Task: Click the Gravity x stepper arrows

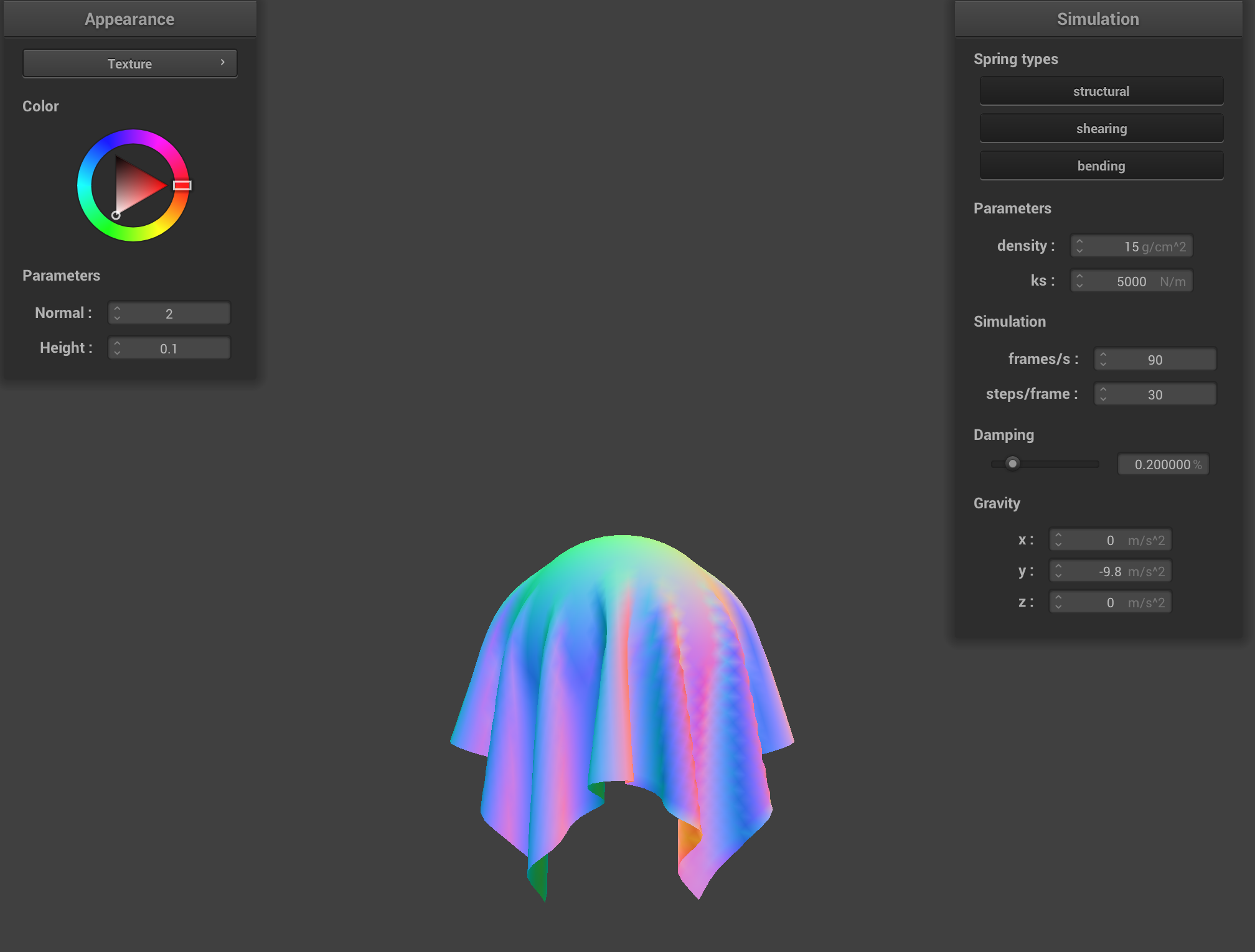Action: click(1058, 539)
